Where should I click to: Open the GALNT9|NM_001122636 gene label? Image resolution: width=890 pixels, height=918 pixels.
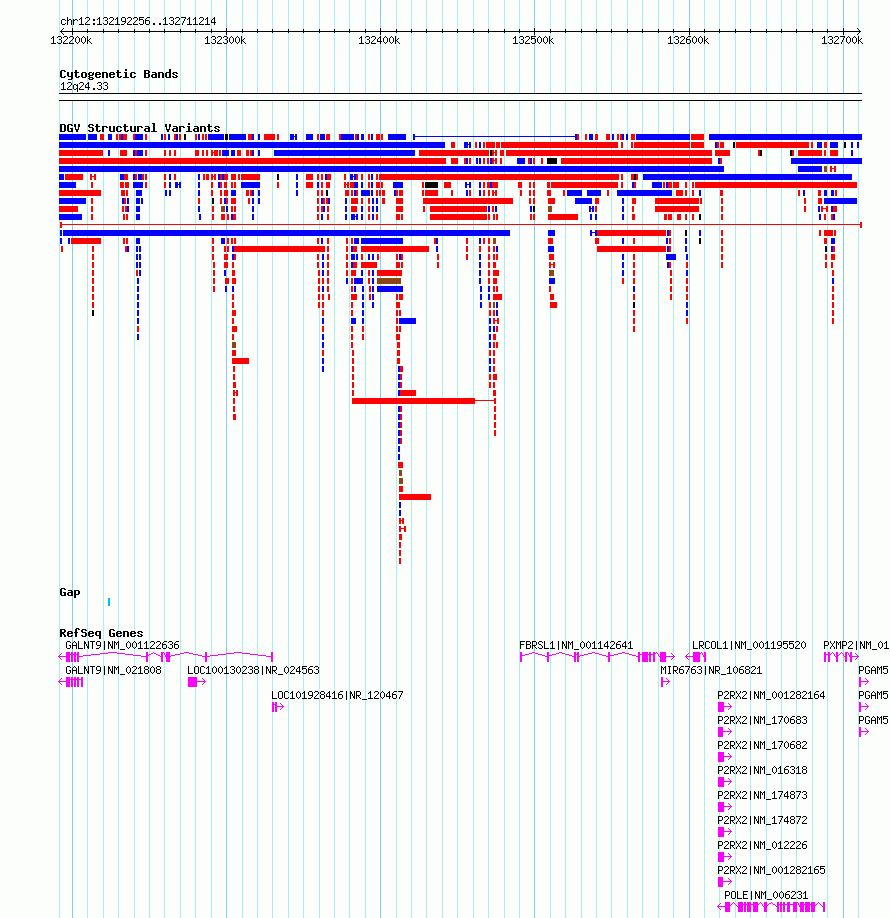(122, 645)
